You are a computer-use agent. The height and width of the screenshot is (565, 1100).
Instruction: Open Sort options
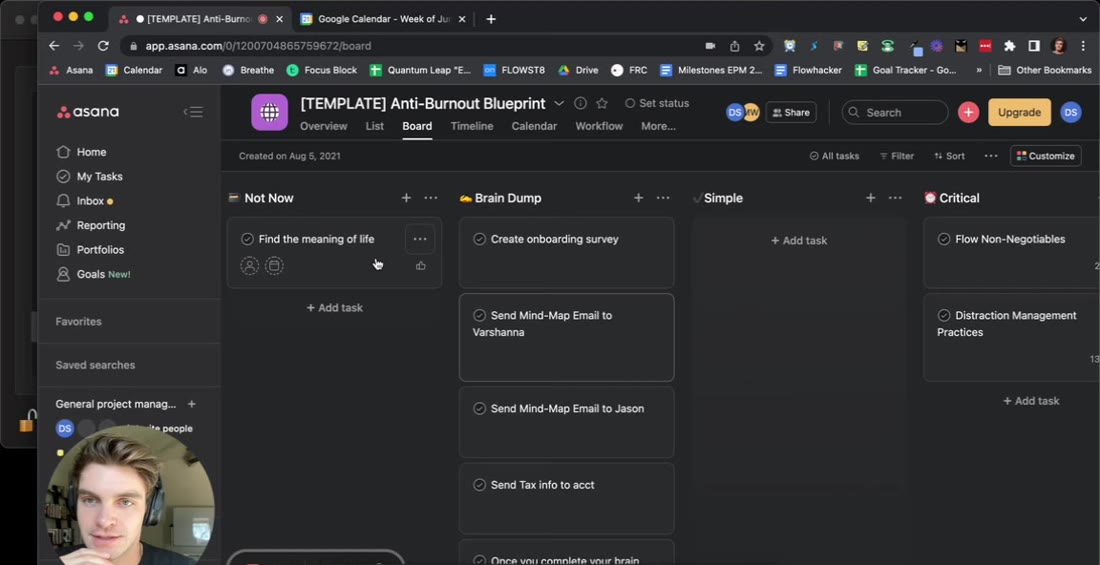[949, 156]
